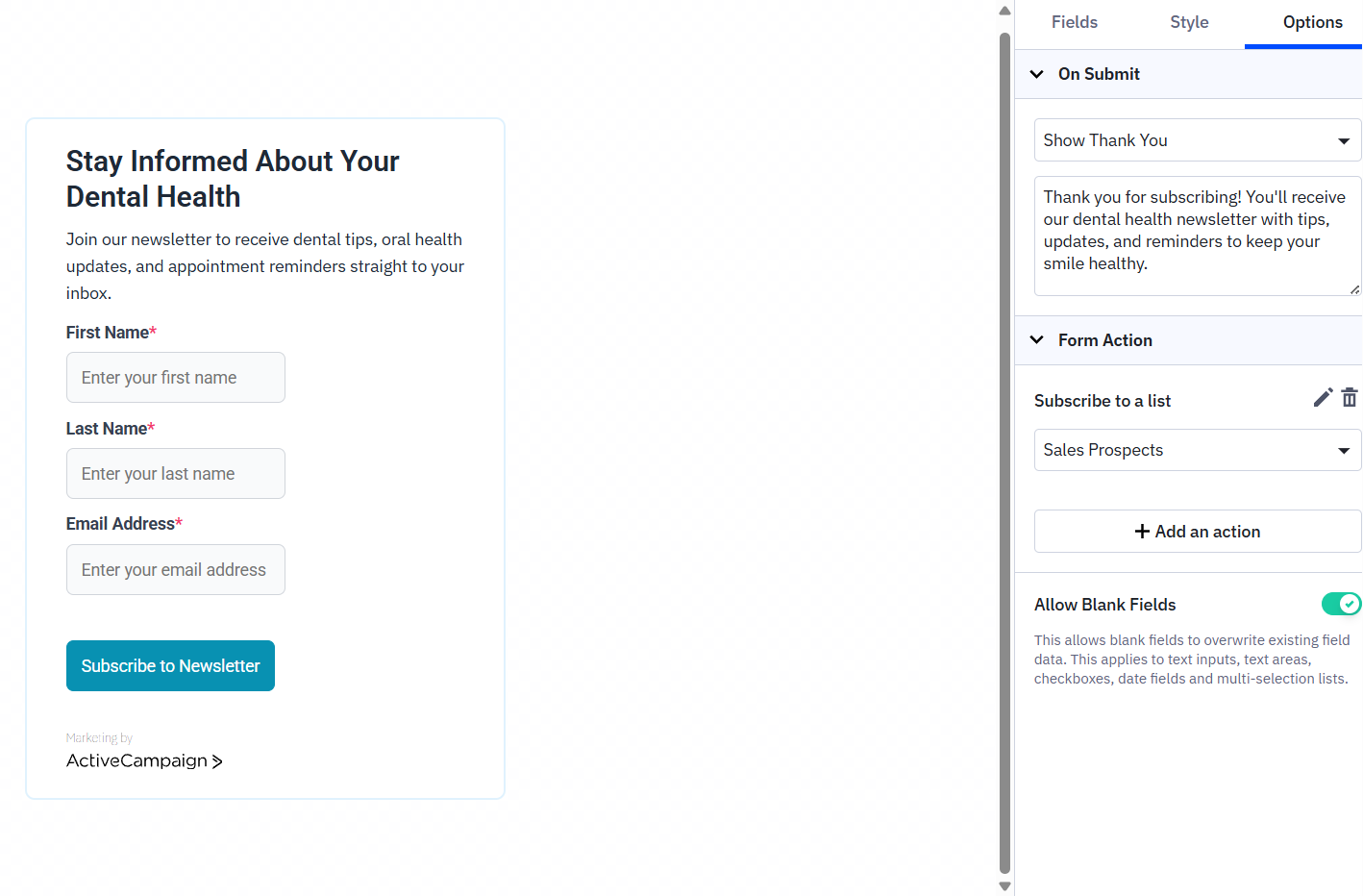Click the down arrow on Sales Prospects dropdown
The width and height of the screenshot is (1363, 896).
1345,450
